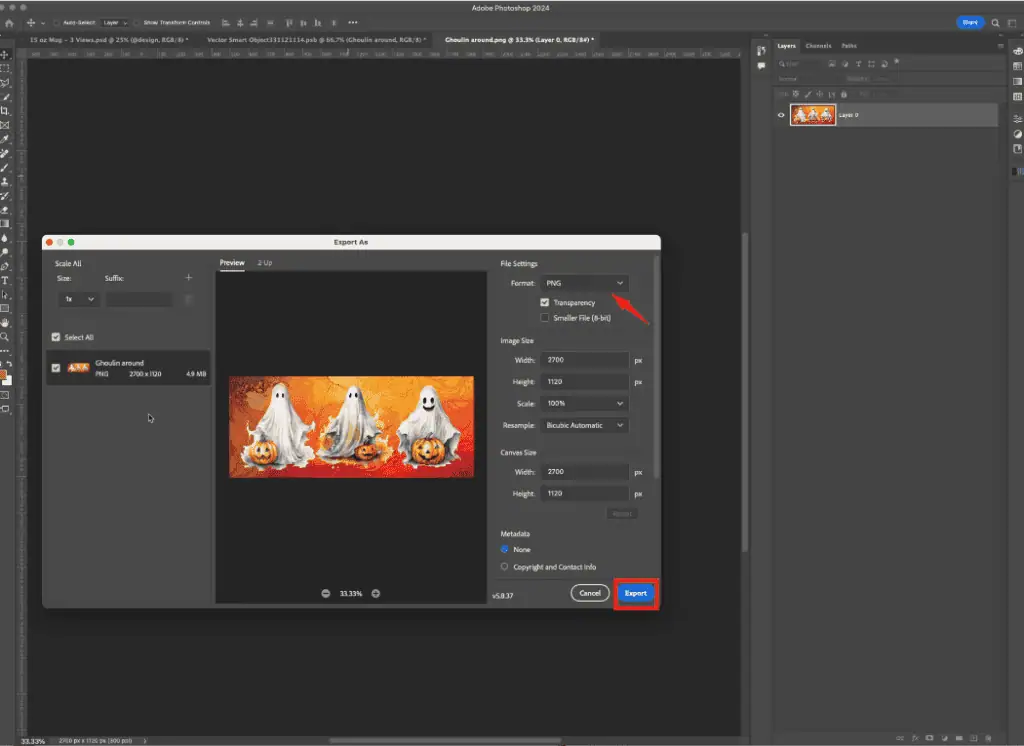The image size is (1024, 746).
Task: Click the Cancel button
Action: 590,592
